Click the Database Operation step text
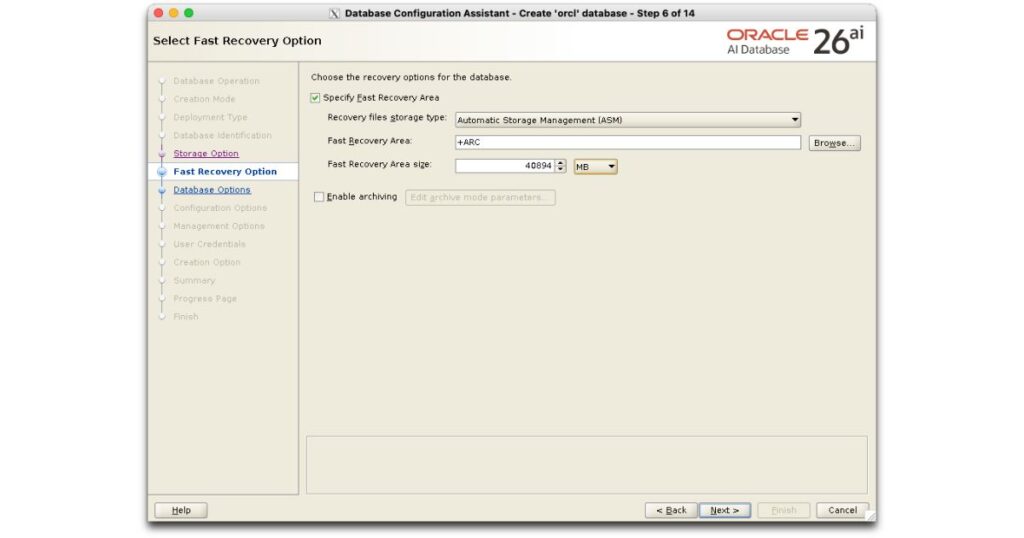 tap(216, 81)
